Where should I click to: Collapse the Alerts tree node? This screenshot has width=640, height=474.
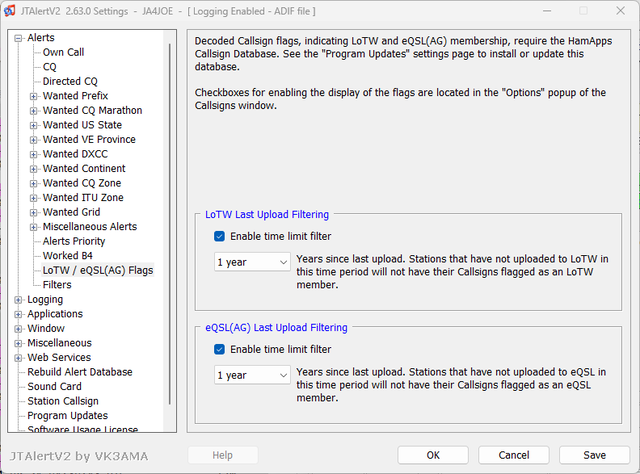(x=19, y=38)
